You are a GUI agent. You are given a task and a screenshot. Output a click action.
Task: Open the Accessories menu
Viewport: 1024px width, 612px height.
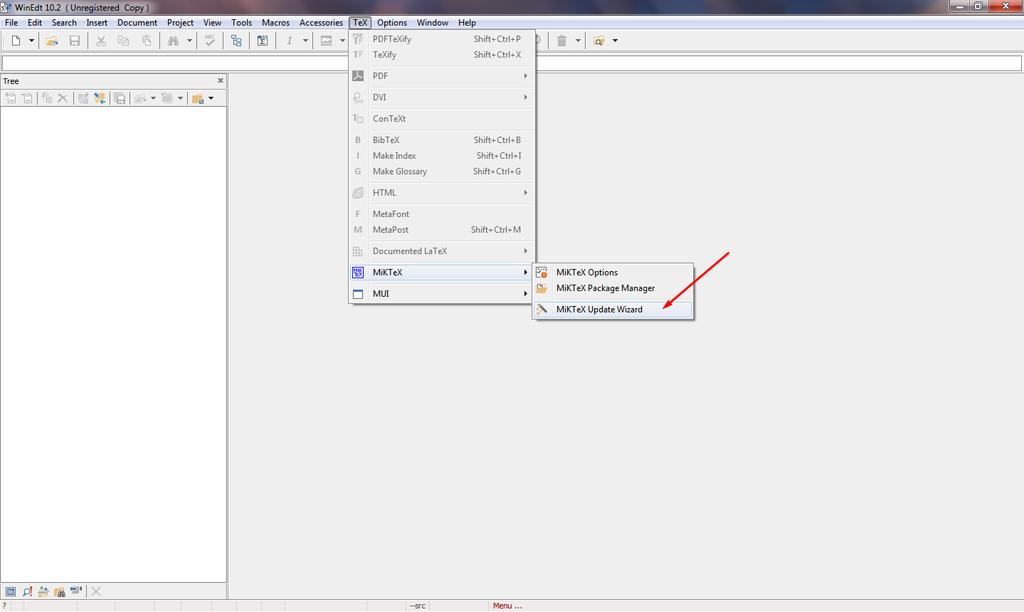pos(321,22)
